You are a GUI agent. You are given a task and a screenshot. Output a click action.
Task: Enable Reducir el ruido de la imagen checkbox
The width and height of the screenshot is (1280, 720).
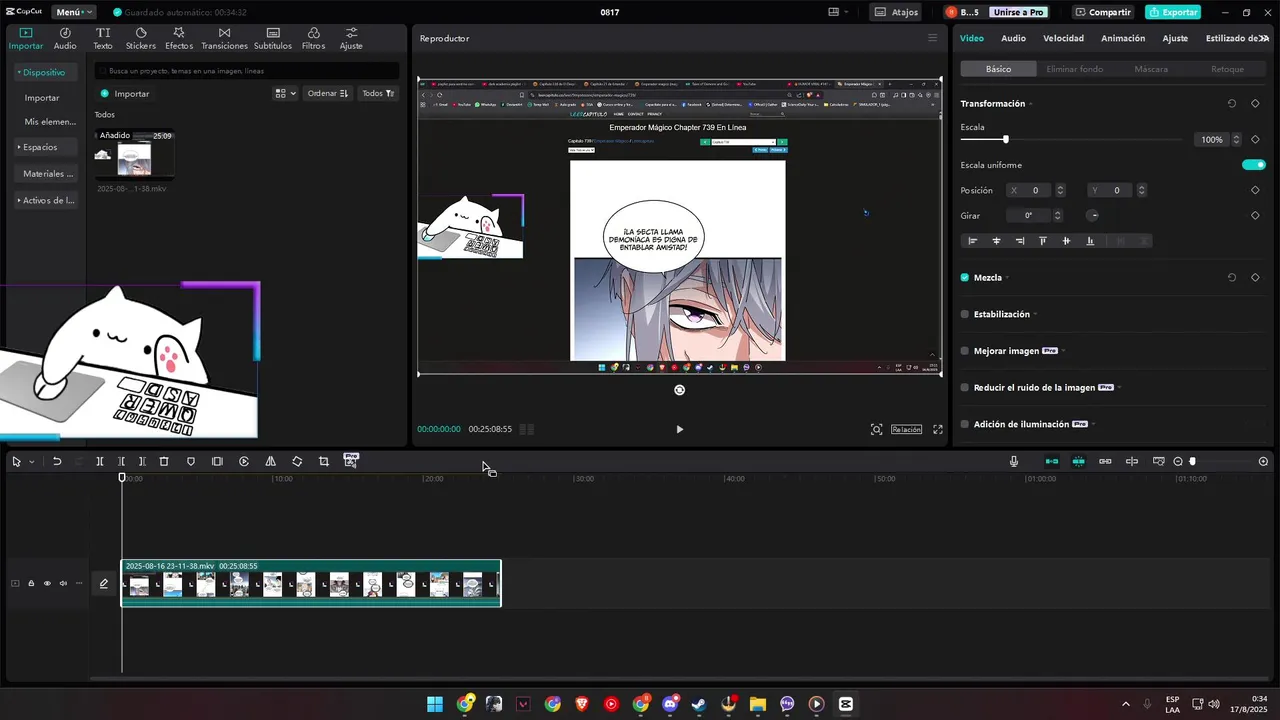[965, 387]
